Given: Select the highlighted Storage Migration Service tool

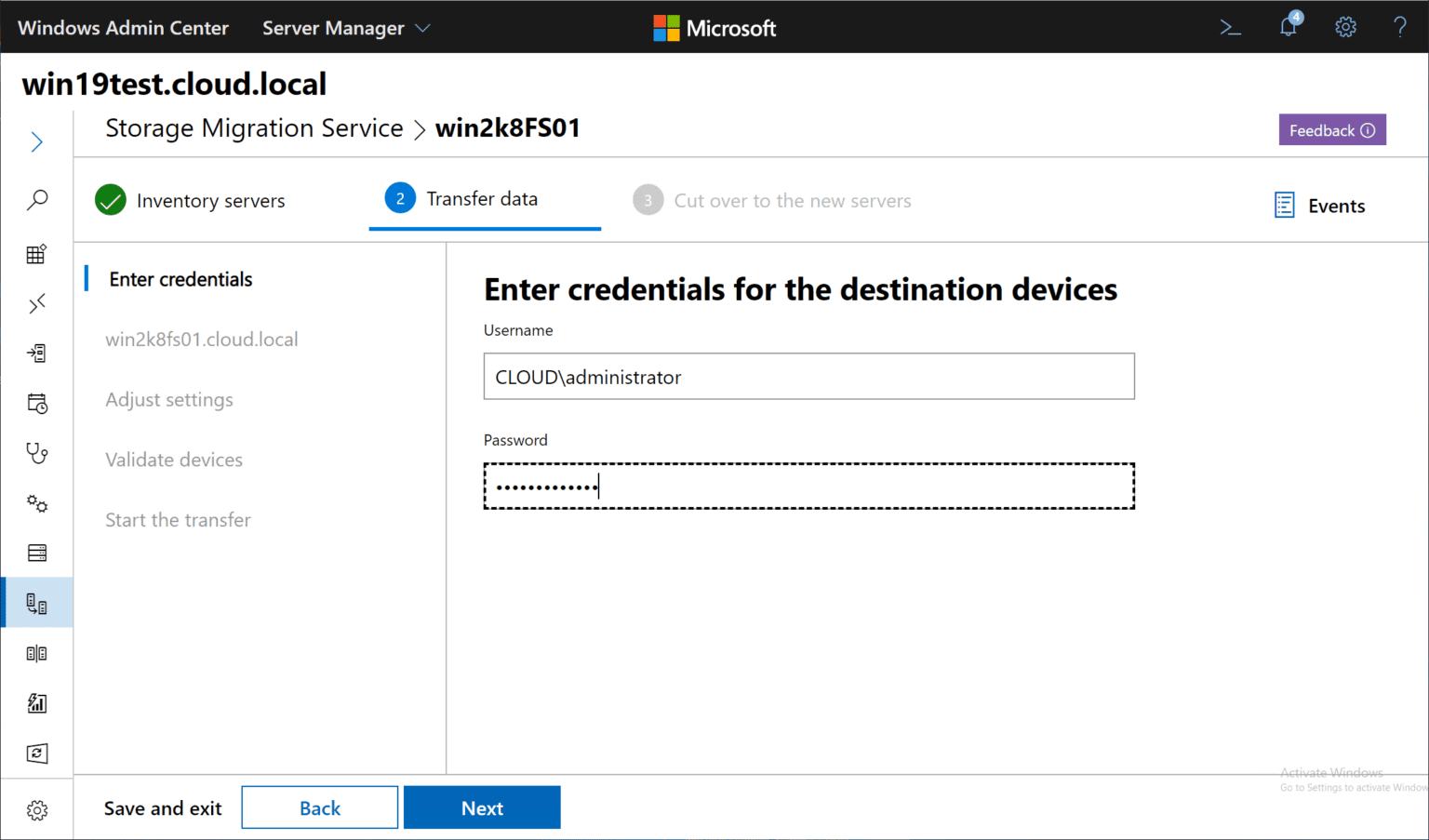Looking at the screenshot, I should [x=37, y=602].
